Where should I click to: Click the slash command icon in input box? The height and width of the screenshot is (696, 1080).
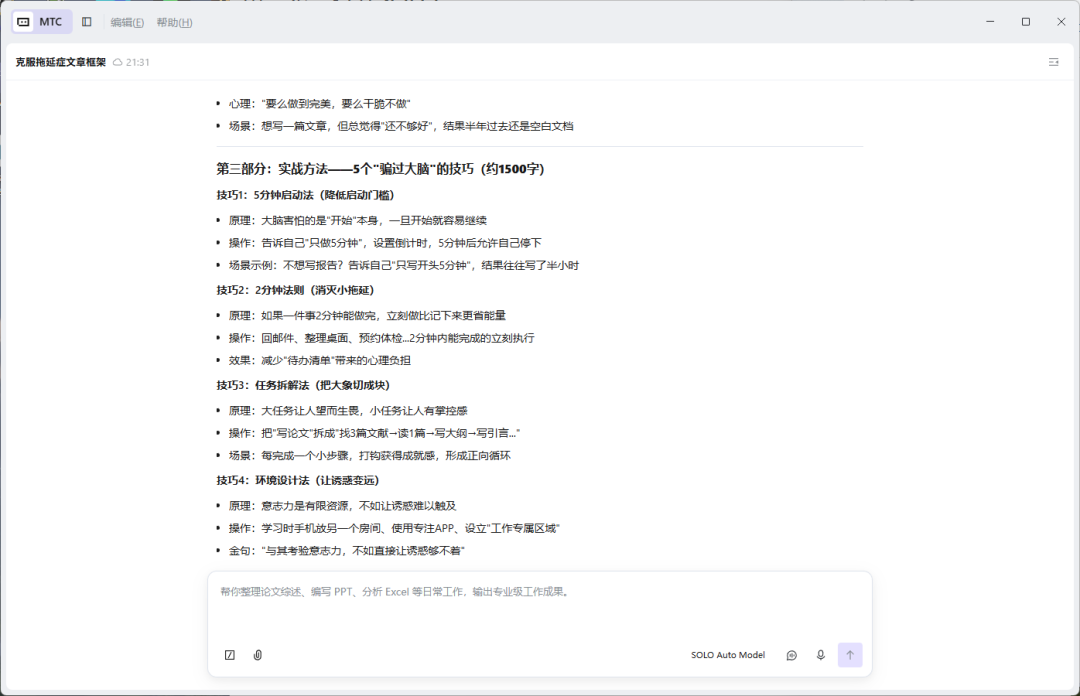point(230,655)
